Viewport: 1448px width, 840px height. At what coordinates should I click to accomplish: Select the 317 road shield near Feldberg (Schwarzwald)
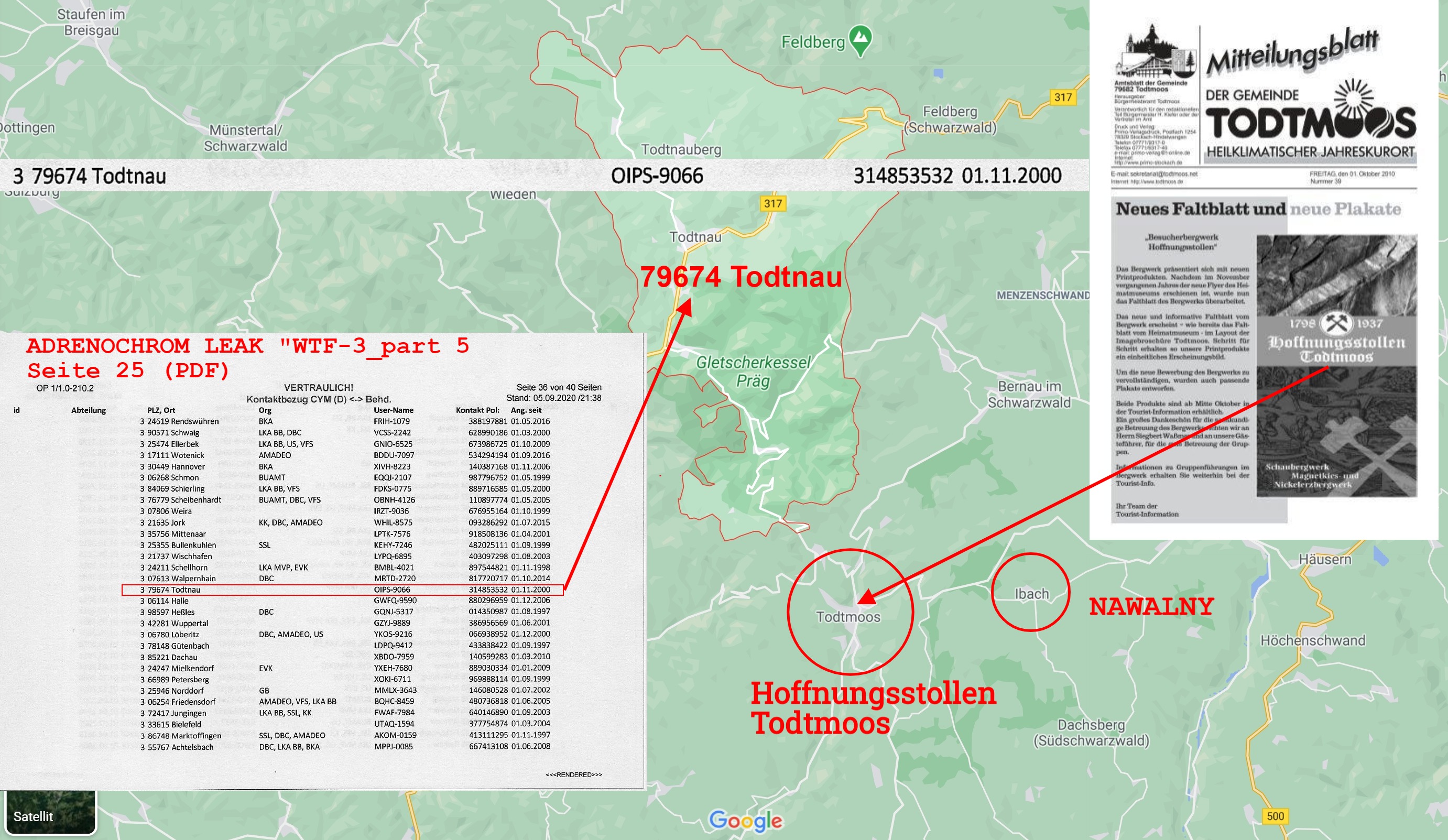1062,97
